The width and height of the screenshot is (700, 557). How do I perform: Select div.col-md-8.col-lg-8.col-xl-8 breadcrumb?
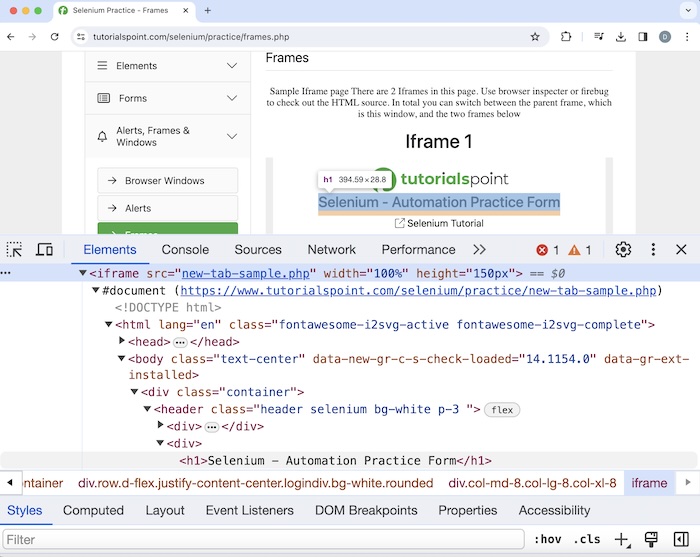532,483
